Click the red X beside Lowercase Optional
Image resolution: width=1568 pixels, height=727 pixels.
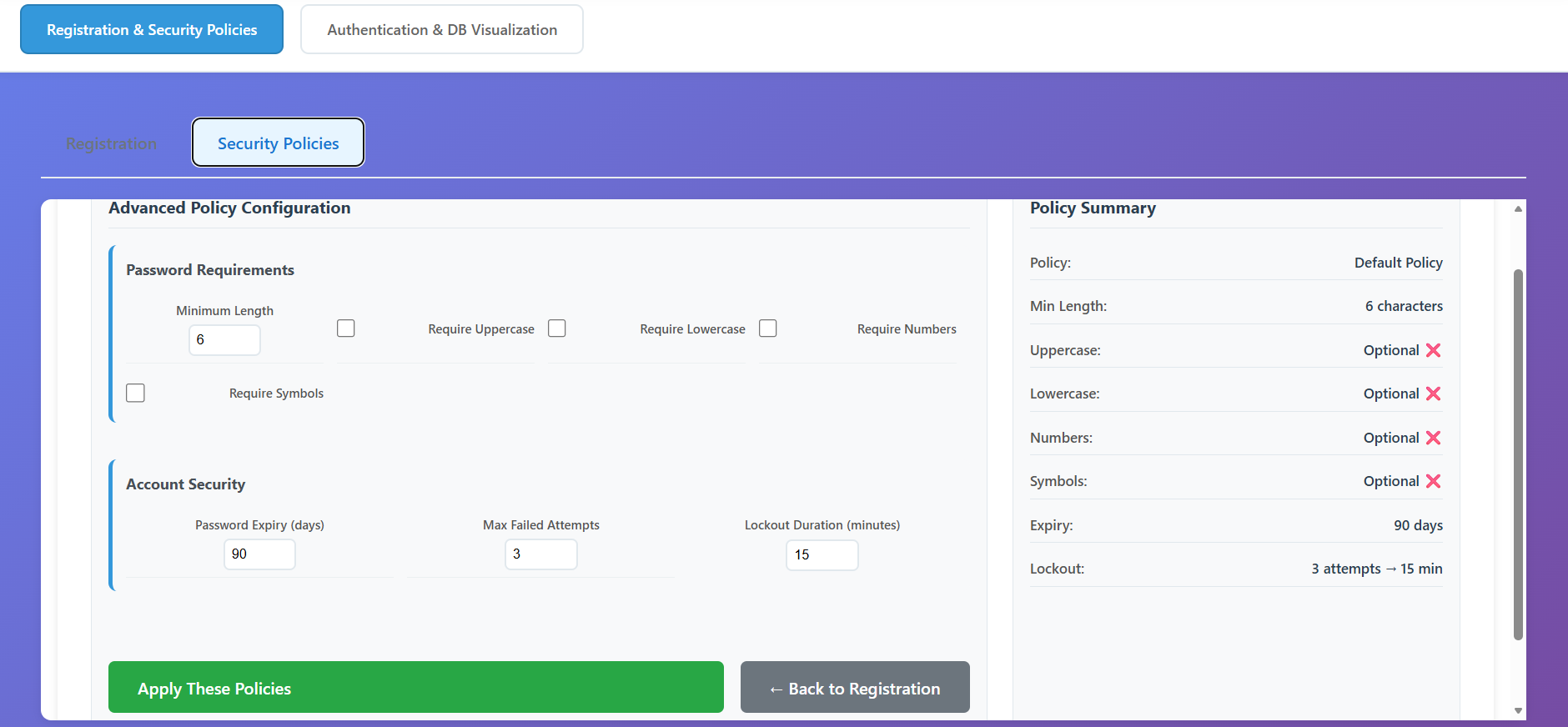pyautogui.click(x=1433, y=394)
